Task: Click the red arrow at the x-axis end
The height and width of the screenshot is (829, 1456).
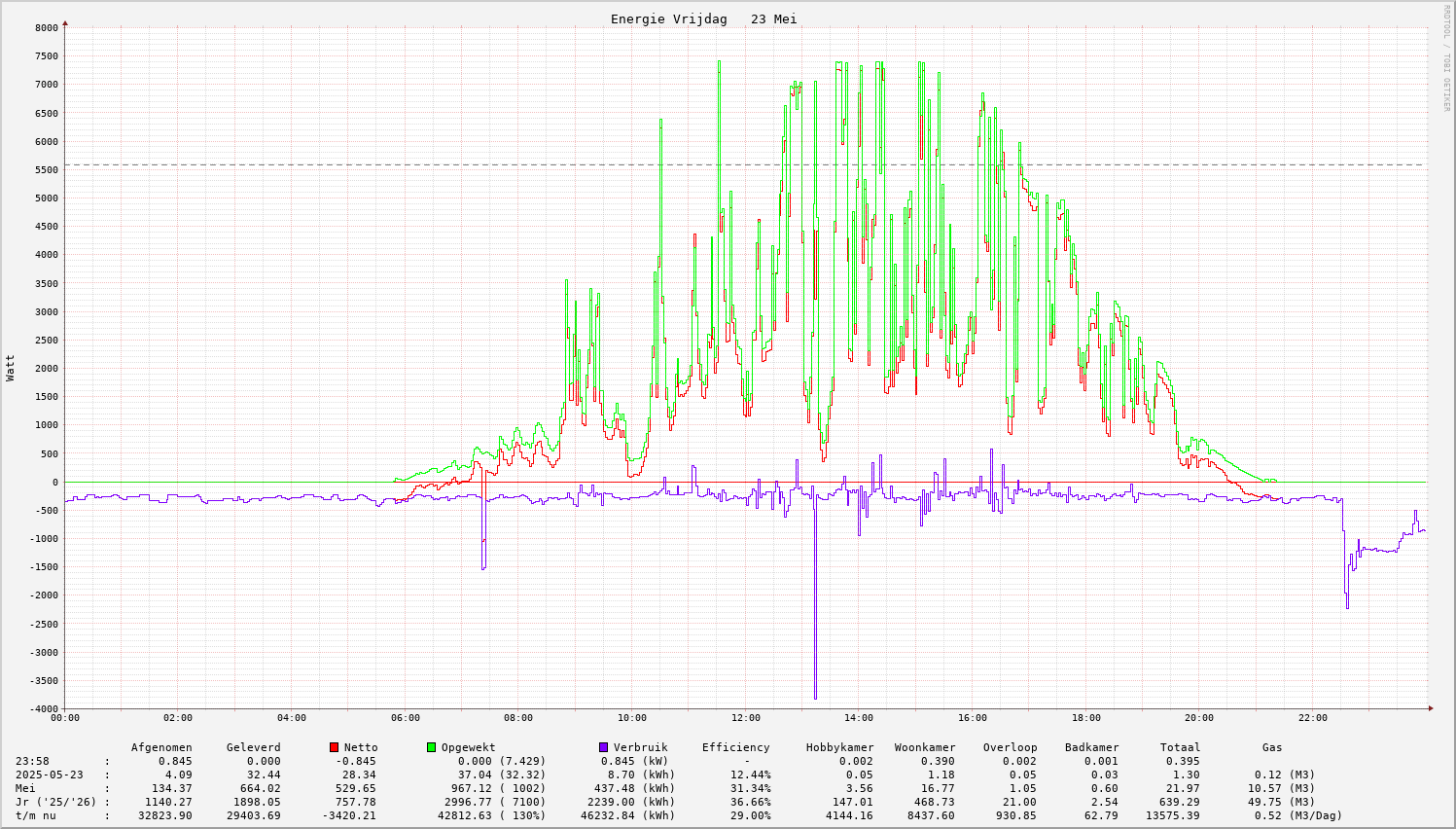Action: pos(1431,708)
